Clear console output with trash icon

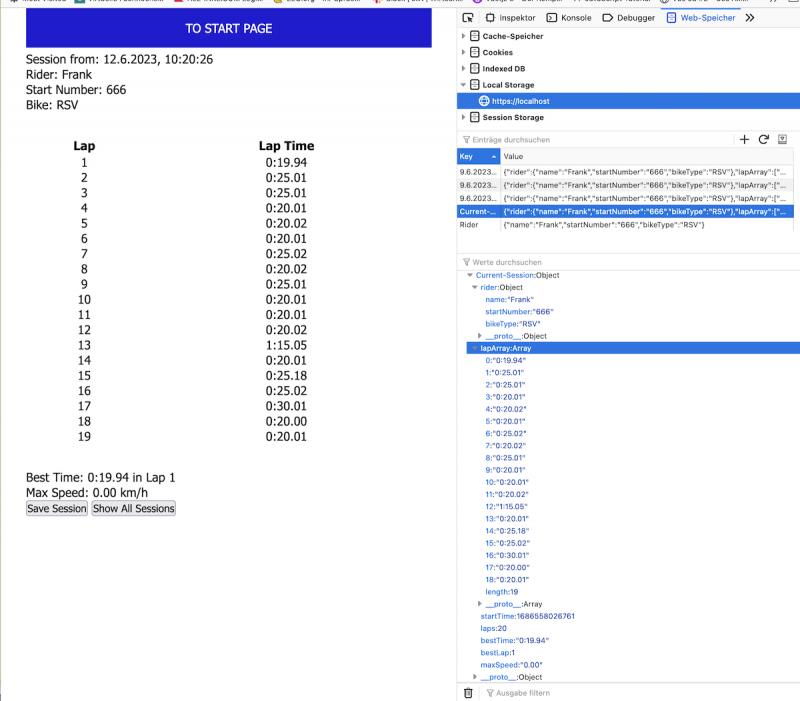click(468, 693)
